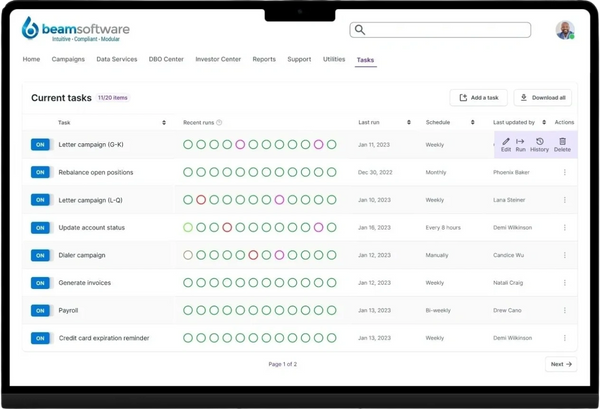Screen dimensions: 600x409
Task: Disable the Generate invoices task switch
Action: [x=41, y=283]
